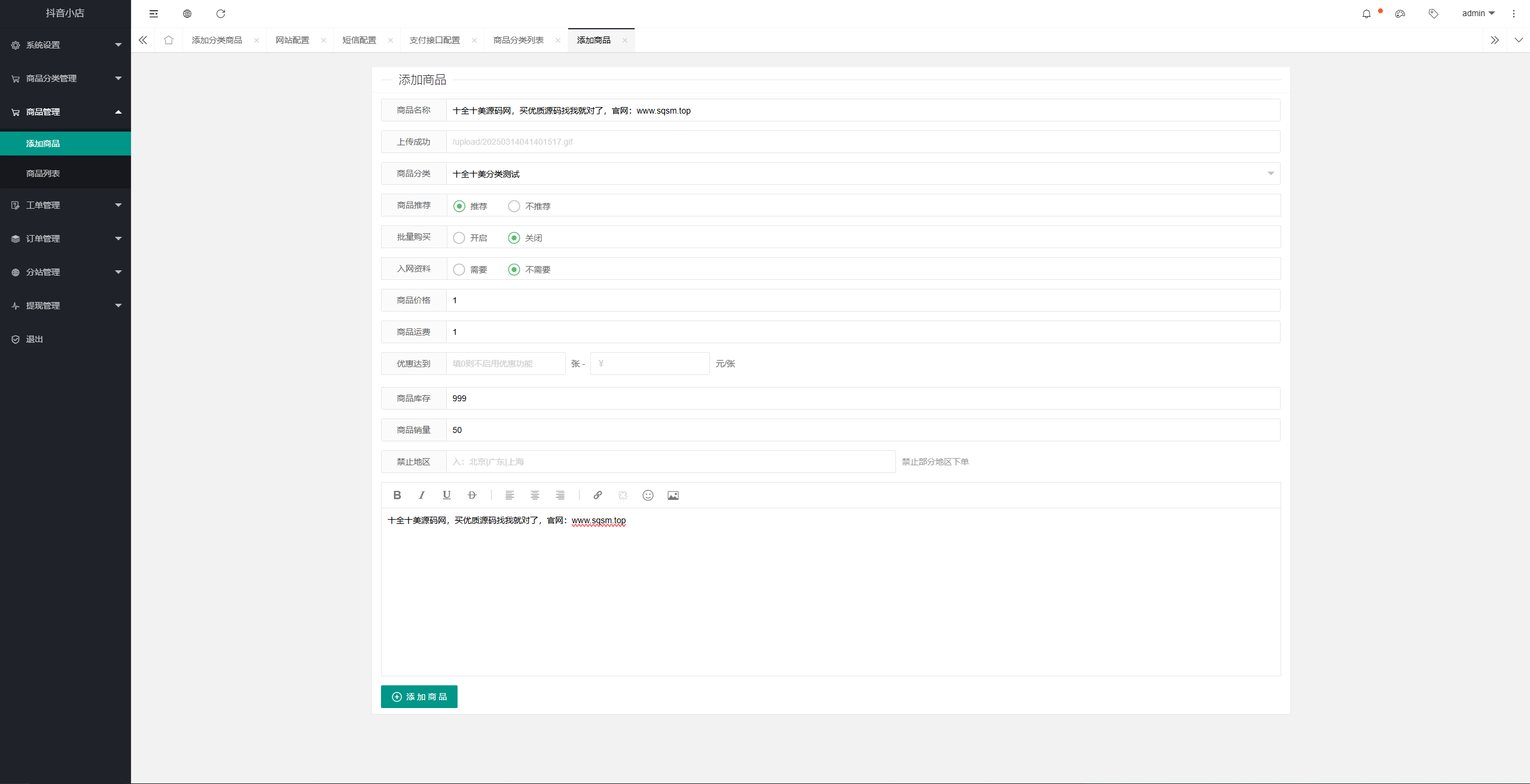The width and height of the screenshot is (1530, 784).
Task: Open the 商品分类 dropdown
Action: [862, 174]
